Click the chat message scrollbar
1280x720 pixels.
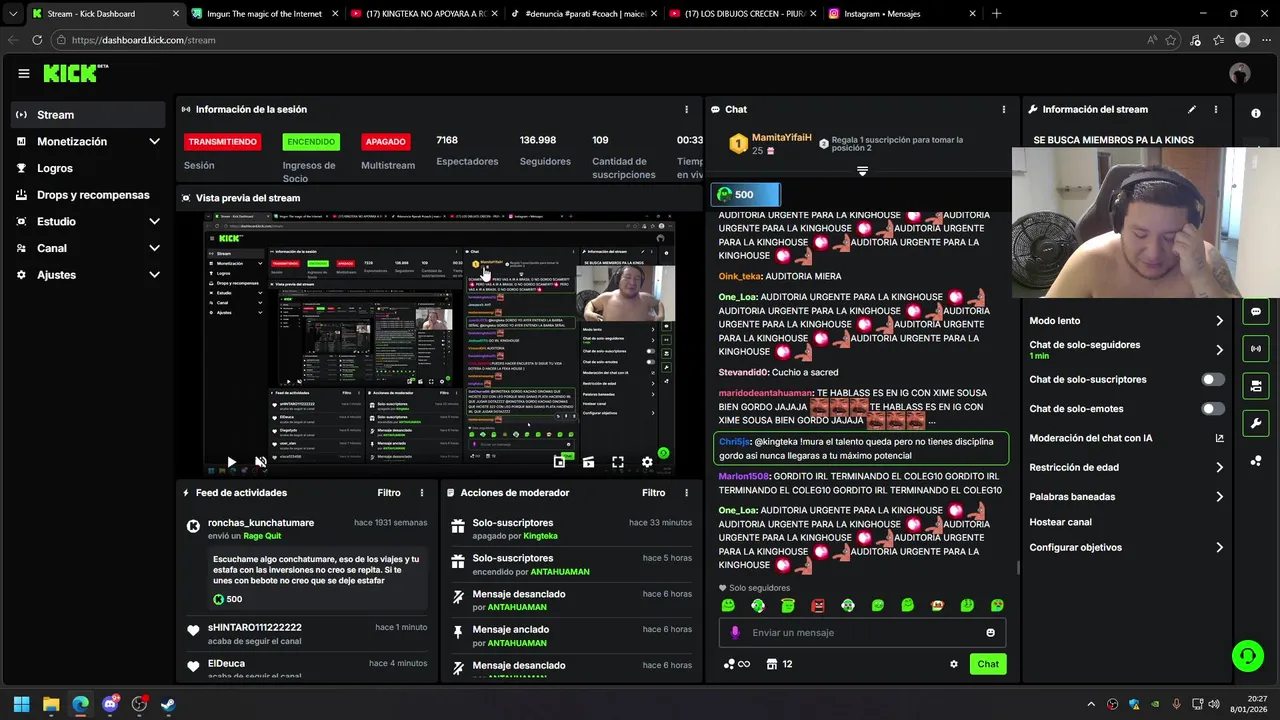click(x=1018, y=567)
